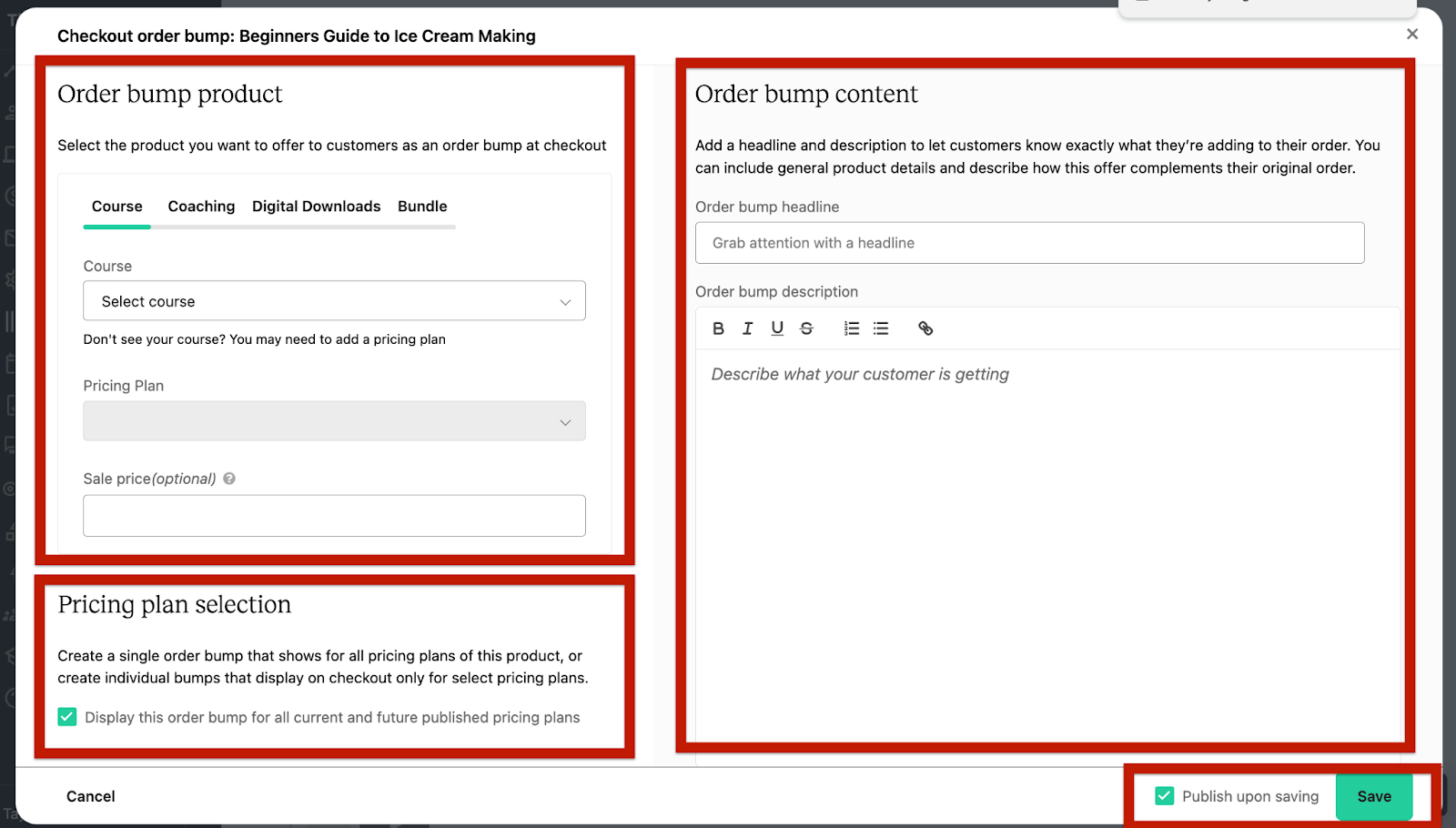The width and height of the screenshot is (1456, 828).
Task: Focus the Sale price input field
Action: point(334,516)
